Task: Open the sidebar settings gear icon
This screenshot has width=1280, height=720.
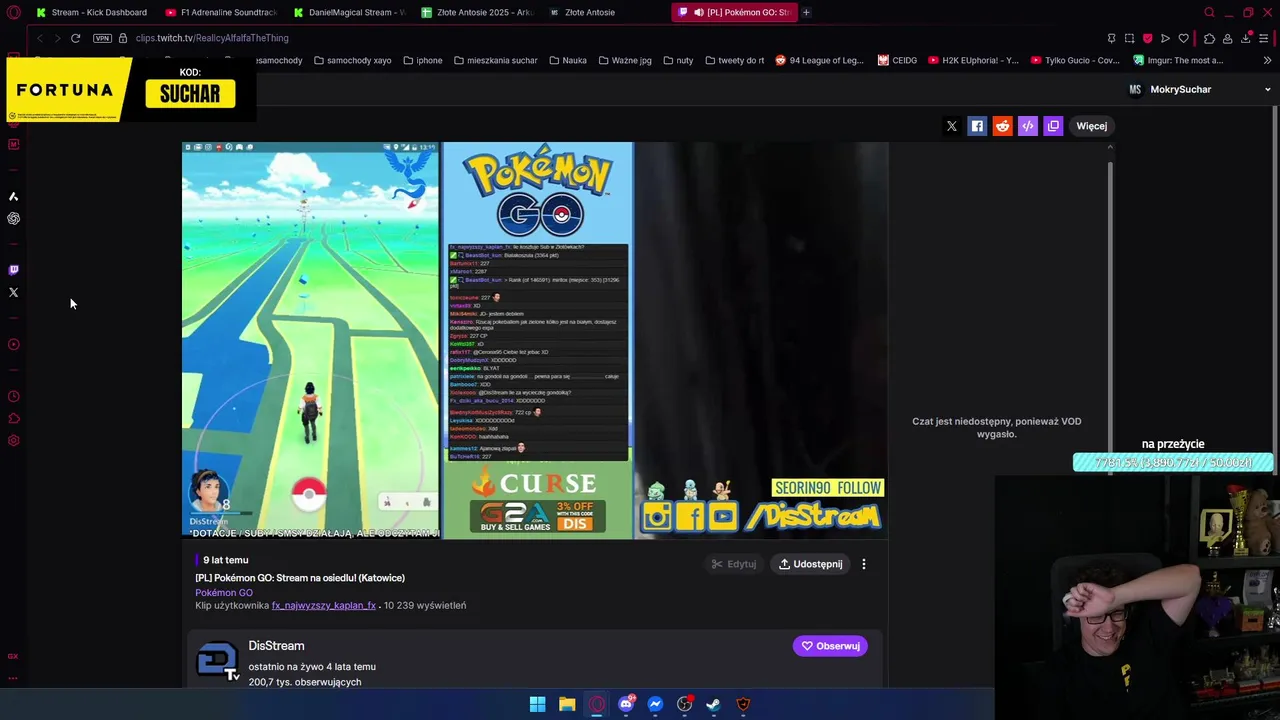Action: [x=14, y=441]
